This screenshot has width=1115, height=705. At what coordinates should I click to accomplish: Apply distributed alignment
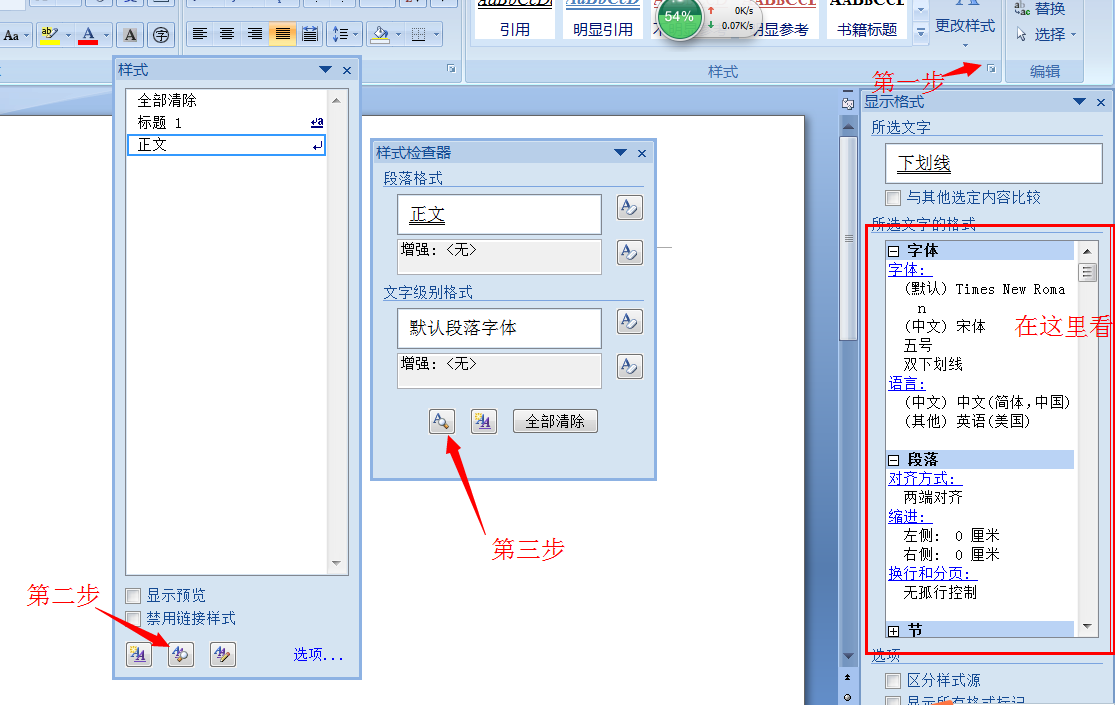pos(310,34)
